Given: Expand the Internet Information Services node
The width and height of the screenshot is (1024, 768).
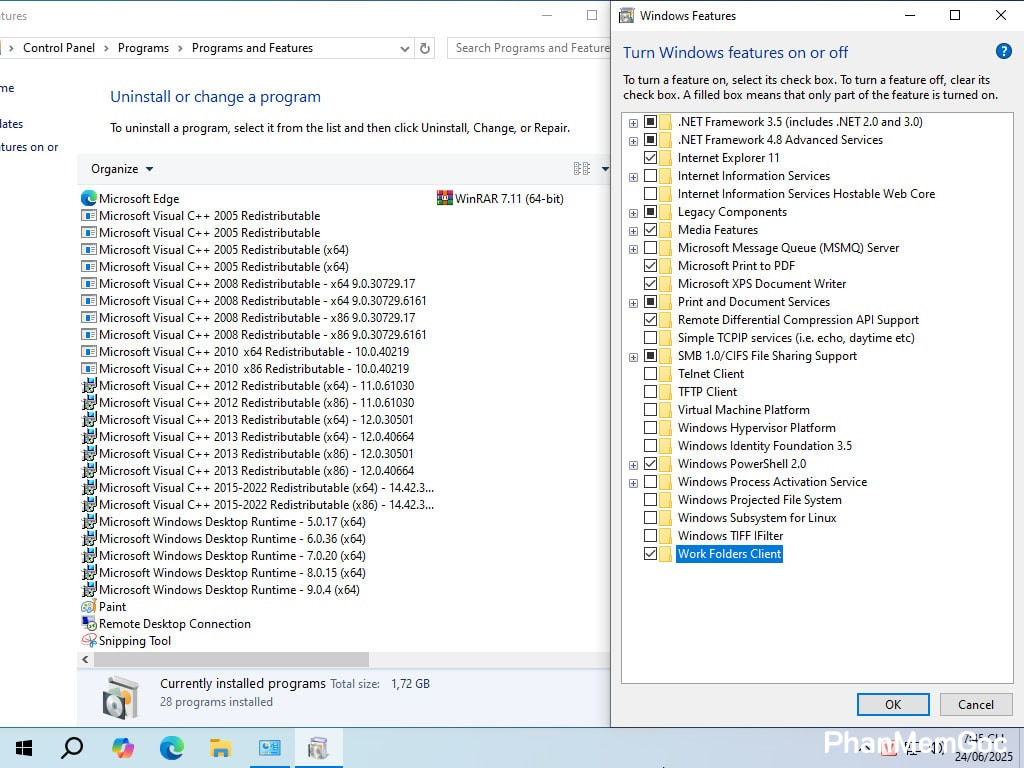Looking at the screenshot, I should click(633, 176).
